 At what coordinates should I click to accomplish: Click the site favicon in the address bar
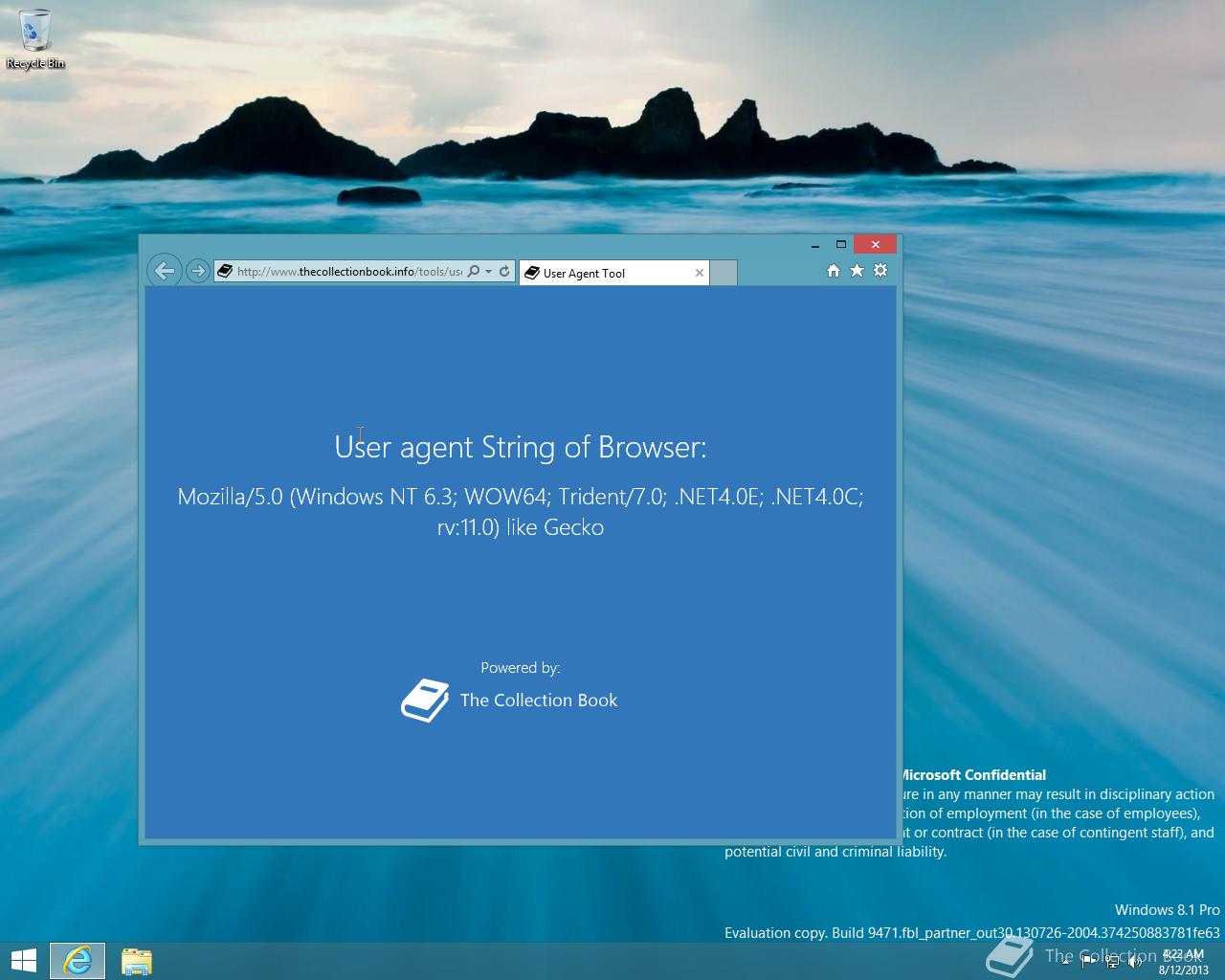(x=225, y=271)
